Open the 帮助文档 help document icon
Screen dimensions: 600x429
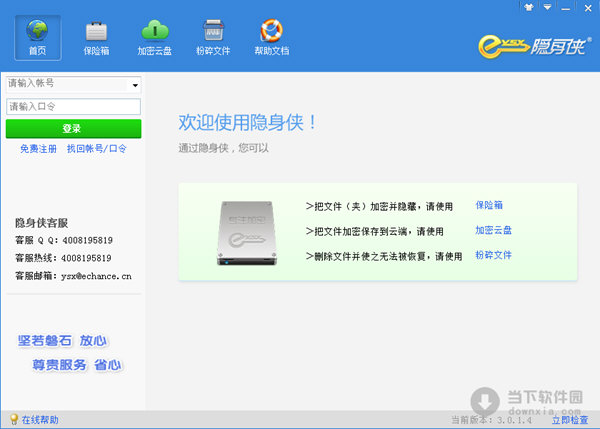coord(270,32)
